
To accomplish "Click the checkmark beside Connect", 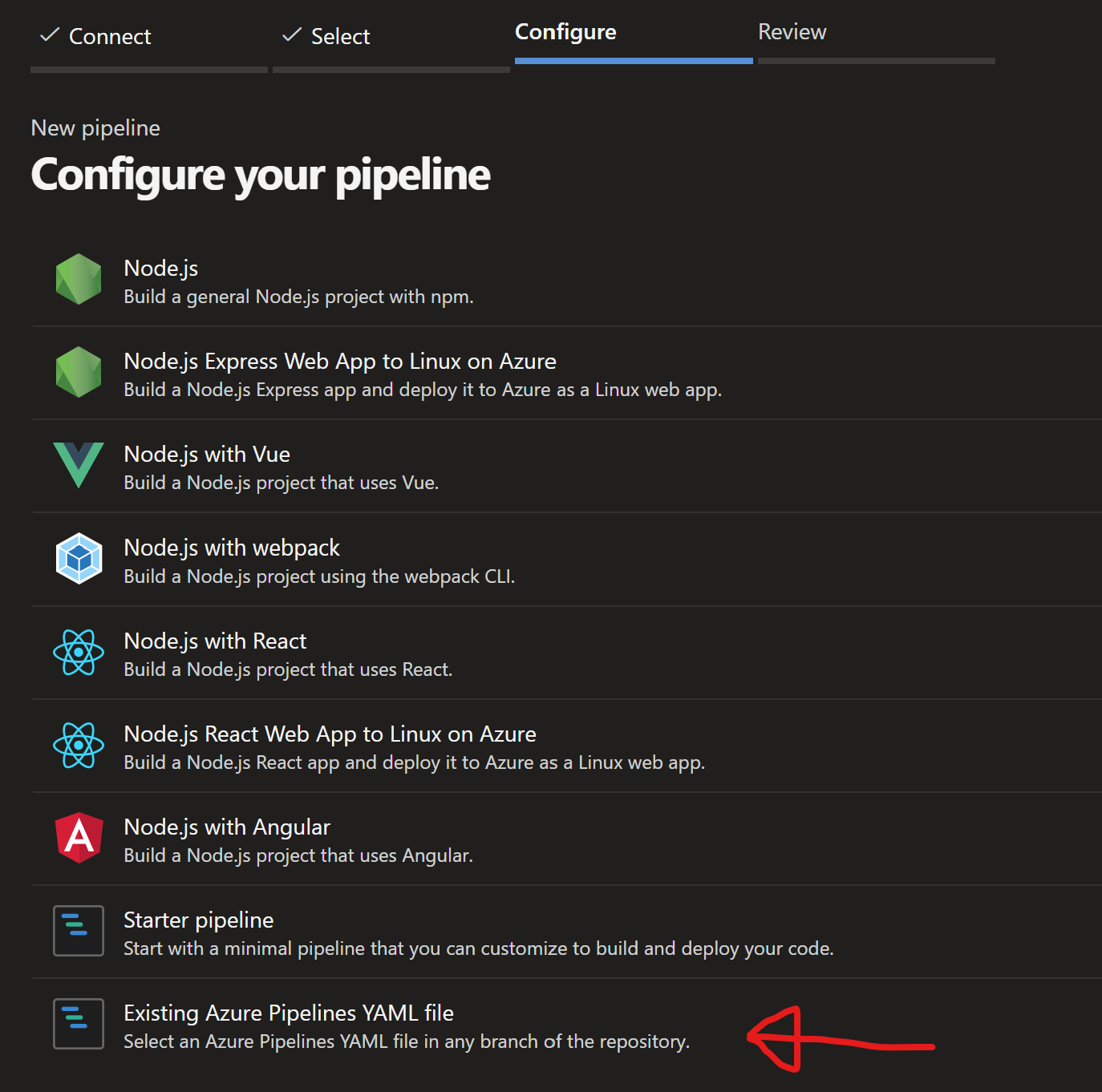I will [x=50, y=34].
